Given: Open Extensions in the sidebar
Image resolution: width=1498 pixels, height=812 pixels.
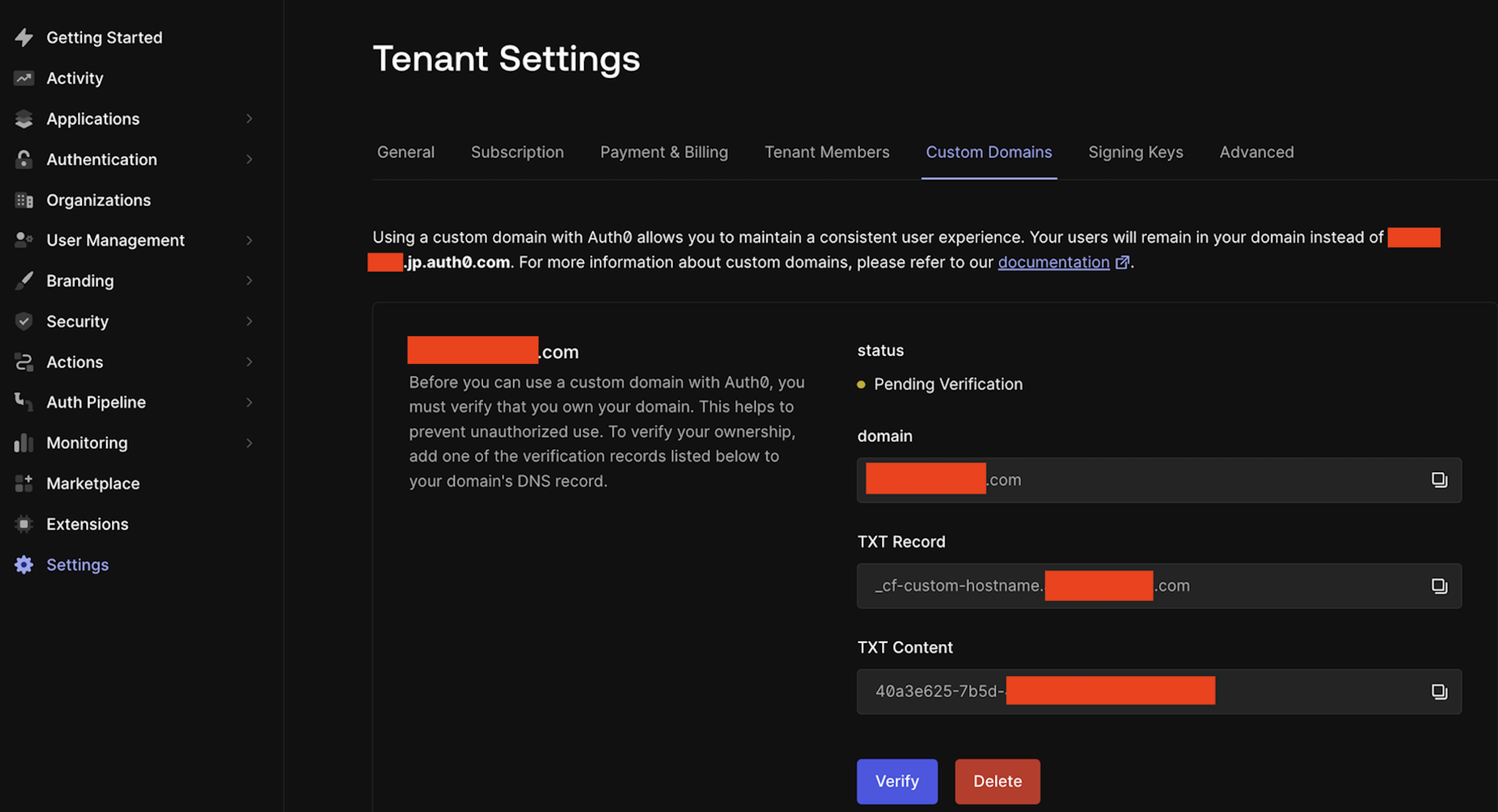Looking at the screenshot, I should tap(87, 524).
